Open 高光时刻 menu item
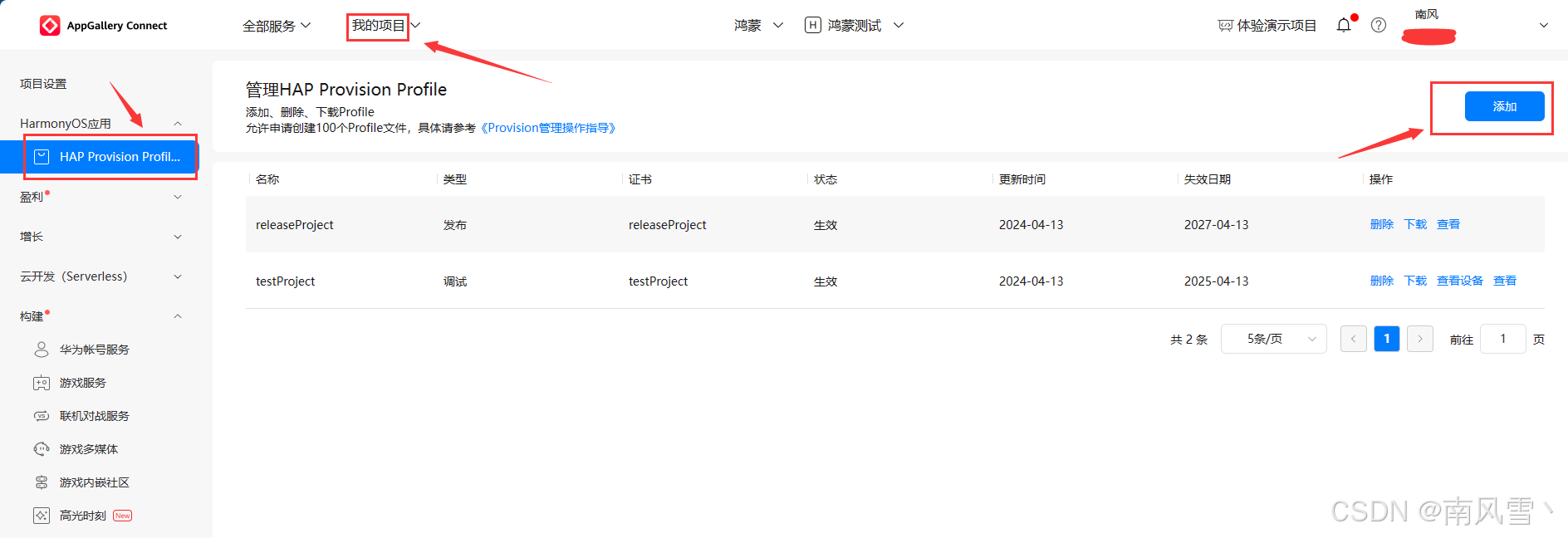The height and width of the screenshot is (538, 1568). [83, 516]
